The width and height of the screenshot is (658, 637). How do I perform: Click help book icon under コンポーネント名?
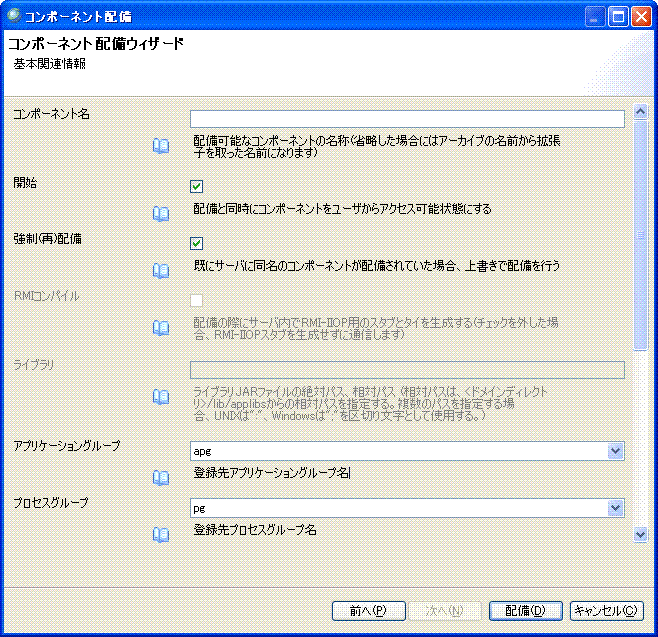[x=161, y=146]
